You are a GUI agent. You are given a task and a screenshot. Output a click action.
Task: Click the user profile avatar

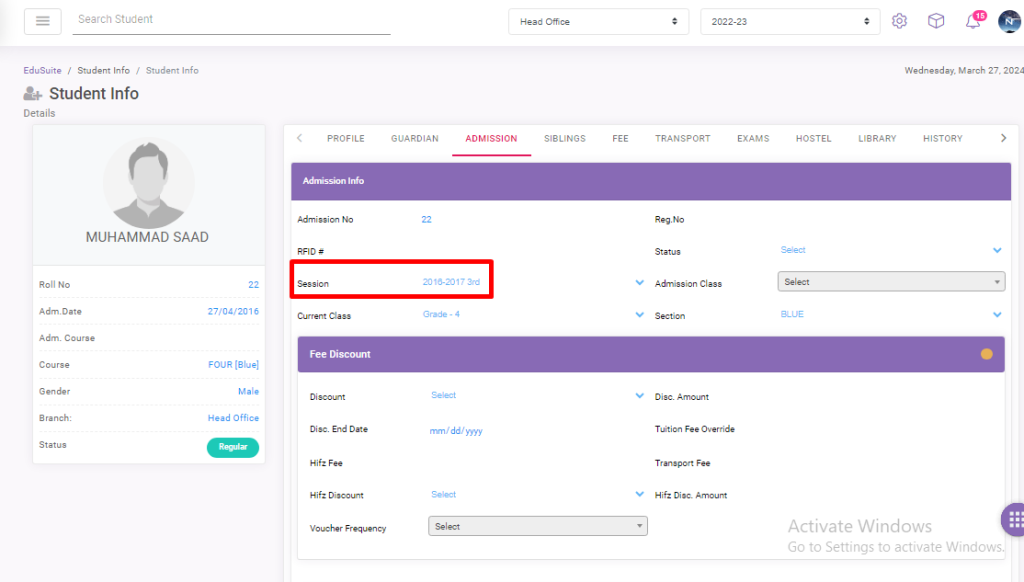[1008, 21]
